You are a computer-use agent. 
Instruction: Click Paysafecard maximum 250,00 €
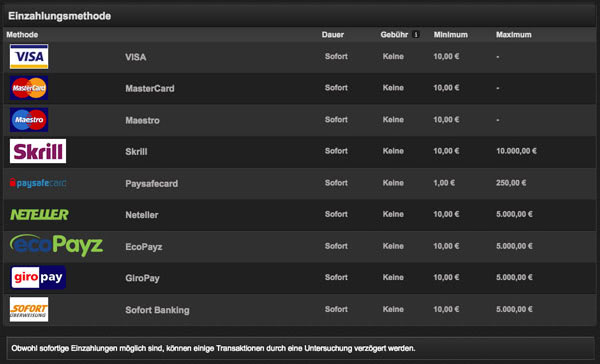[x=511, y=183]
